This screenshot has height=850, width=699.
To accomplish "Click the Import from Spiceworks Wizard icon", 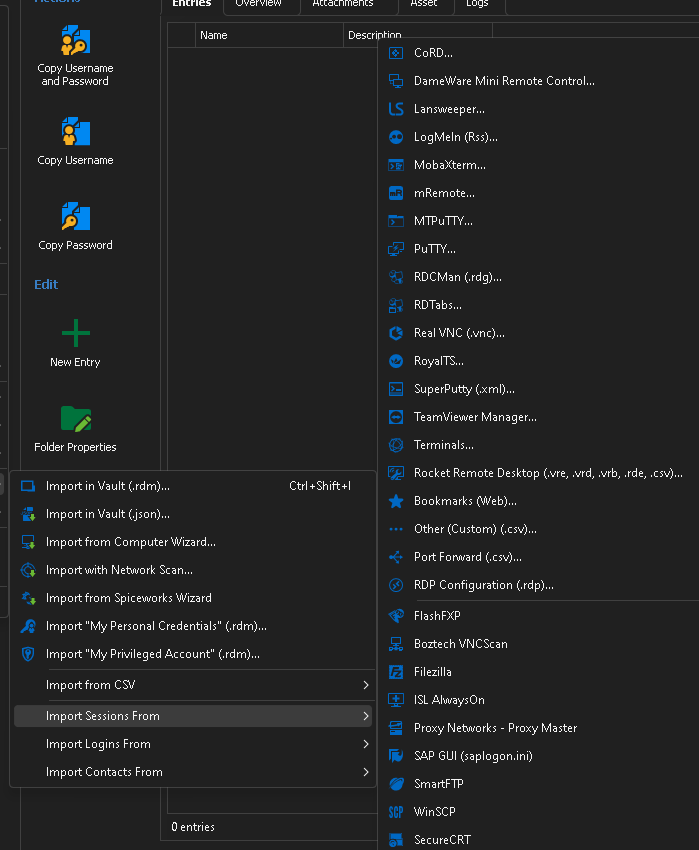I will pos(28,598).
